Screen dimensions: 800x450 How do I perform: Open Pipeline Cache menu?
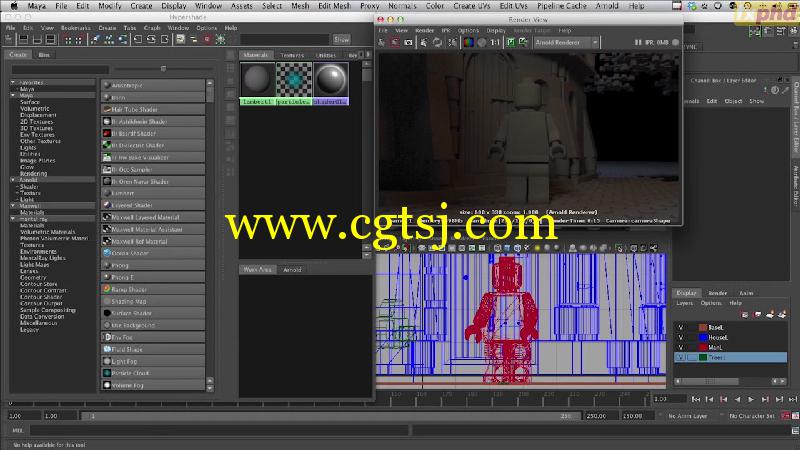(561, 6)
